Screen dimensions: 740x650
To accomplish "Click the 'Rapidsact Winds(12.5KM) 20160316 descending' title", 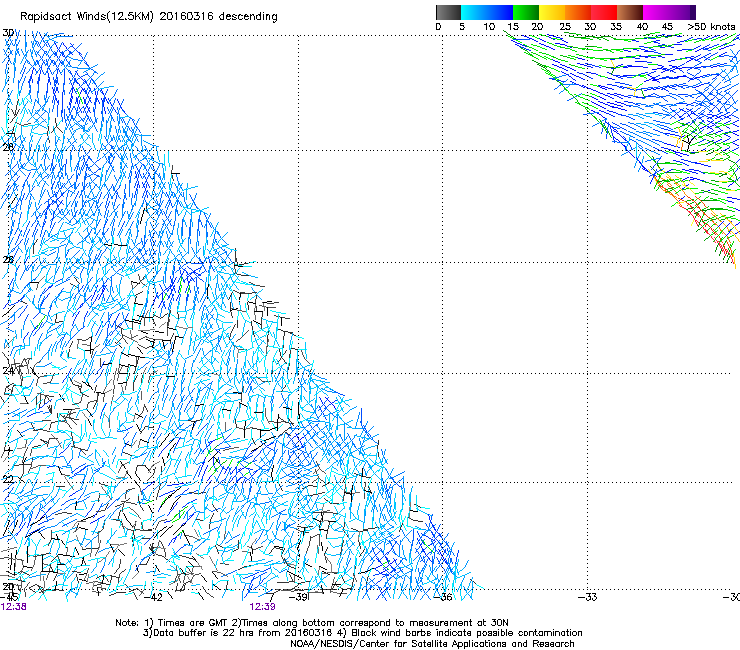I will coord(149,17).
